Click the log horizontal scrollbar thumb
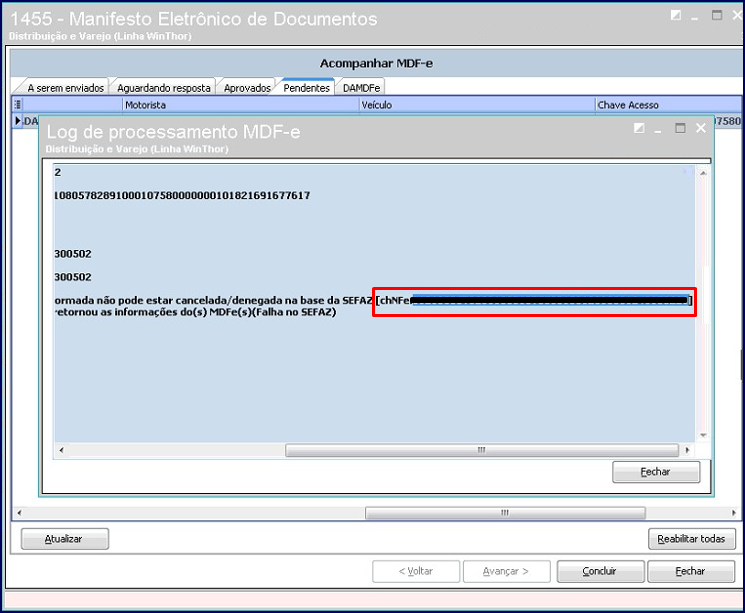Viewport: 745px width, 613px height. (482, 450)
